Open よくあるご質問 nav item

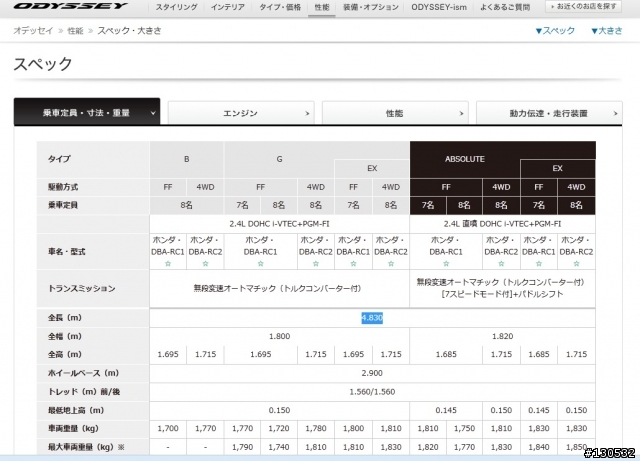click(505, 7)
